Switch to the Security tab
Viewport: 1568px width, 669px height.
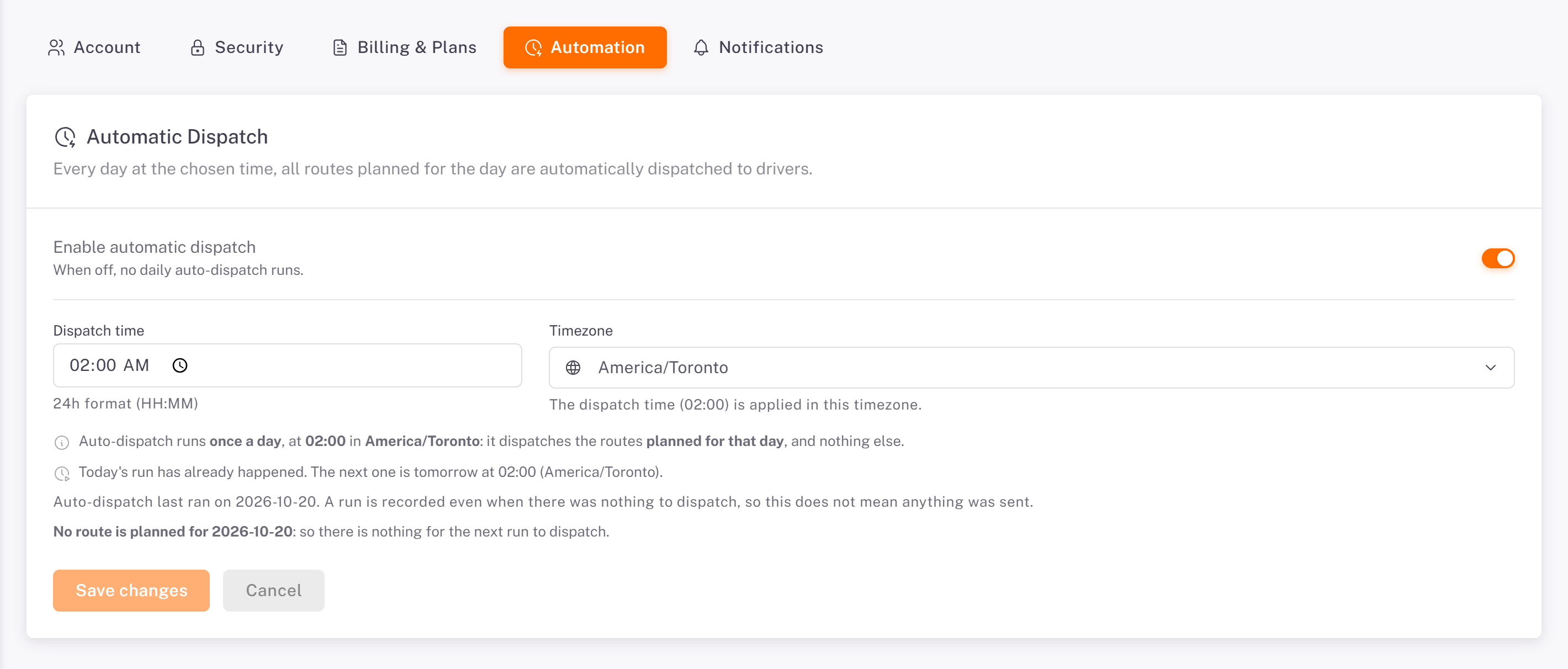(236, 47)
